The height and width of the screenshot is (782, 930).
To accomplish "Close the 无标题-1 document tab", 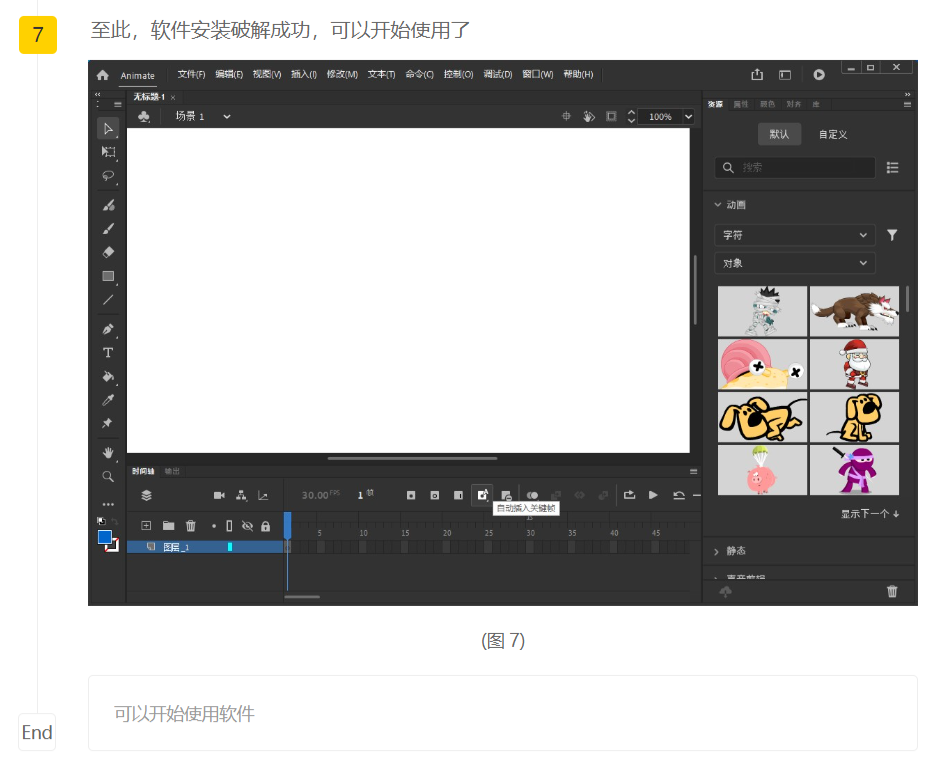I will [173, 98].
